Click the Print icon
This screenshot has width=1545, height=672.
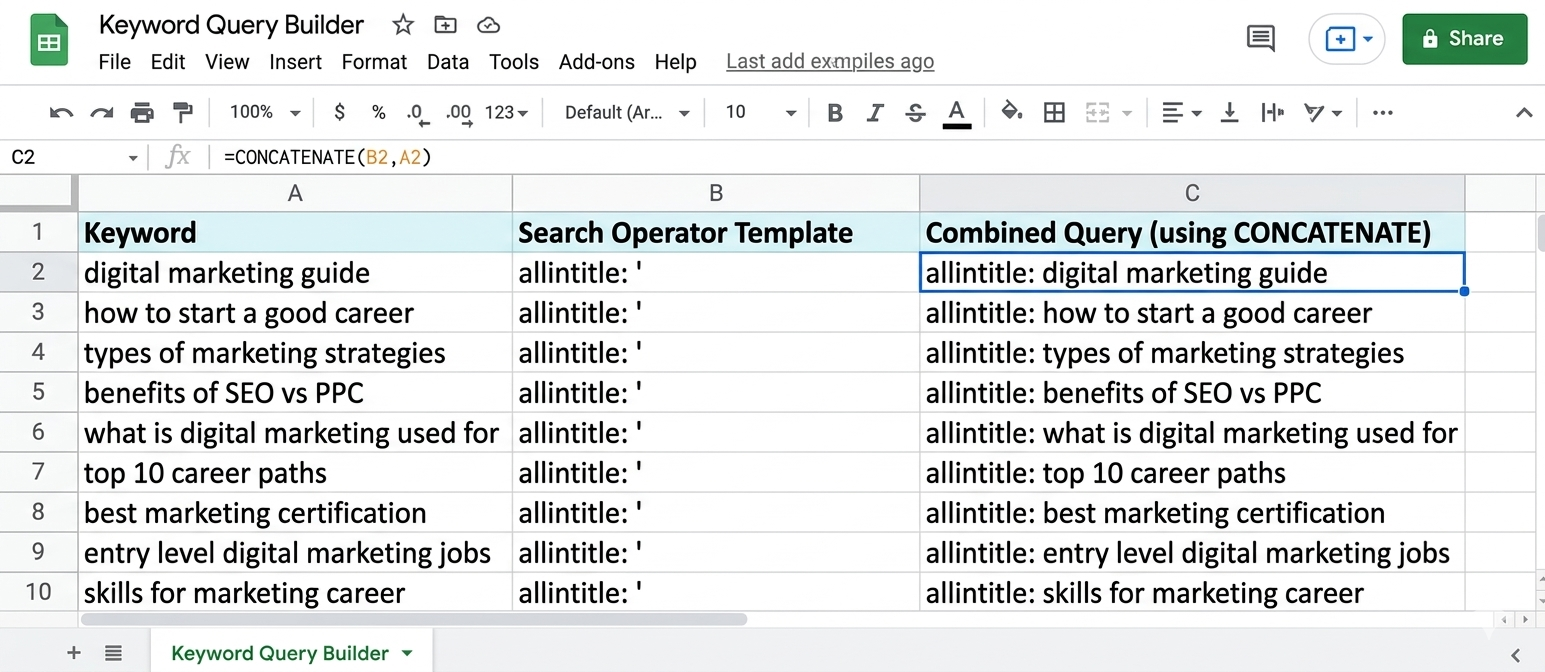point(143,112)
